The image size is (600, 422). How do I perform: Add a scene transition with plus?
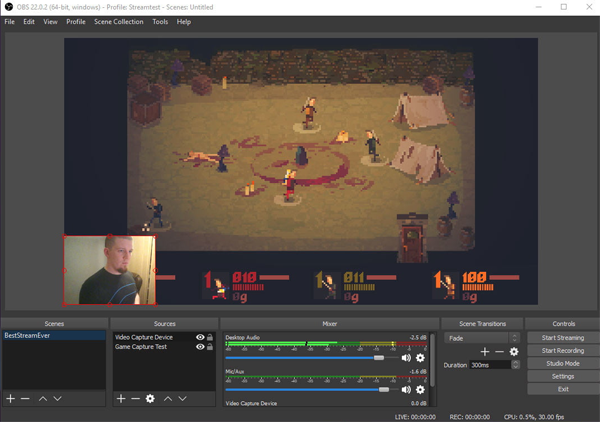click(485, 351)
